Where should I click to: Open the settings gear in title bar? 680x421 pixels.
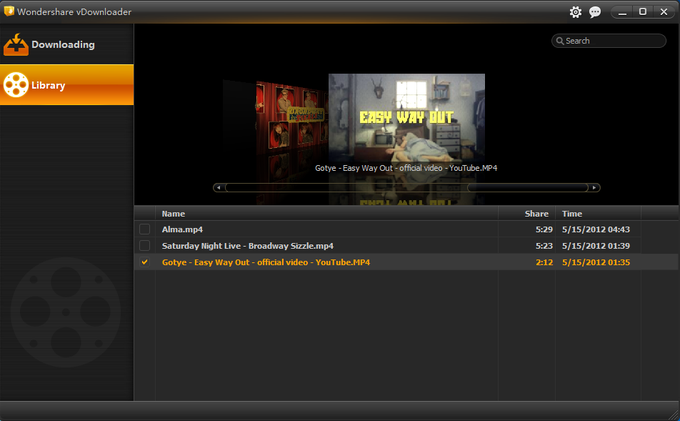[575, 12]
